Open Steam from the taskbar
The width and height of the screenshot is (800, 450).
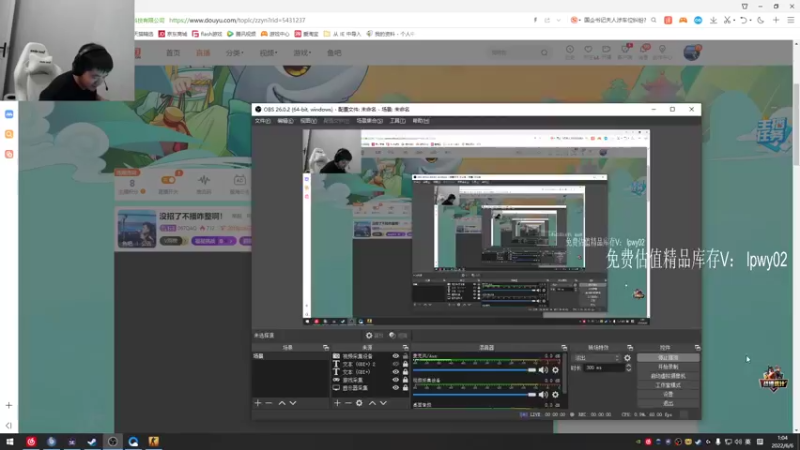(92, 442)
